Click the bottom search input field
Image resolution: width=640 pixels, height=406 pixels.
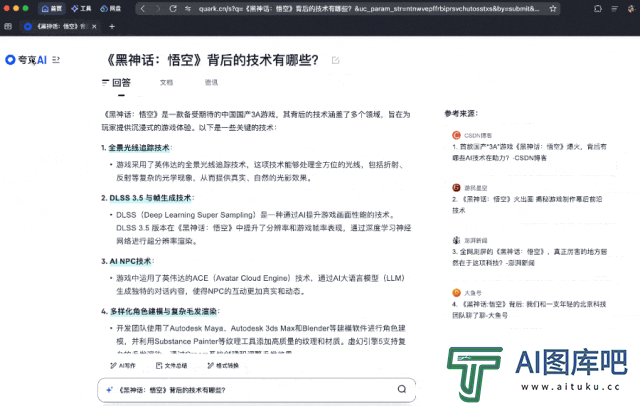click(x=256, y=390)
